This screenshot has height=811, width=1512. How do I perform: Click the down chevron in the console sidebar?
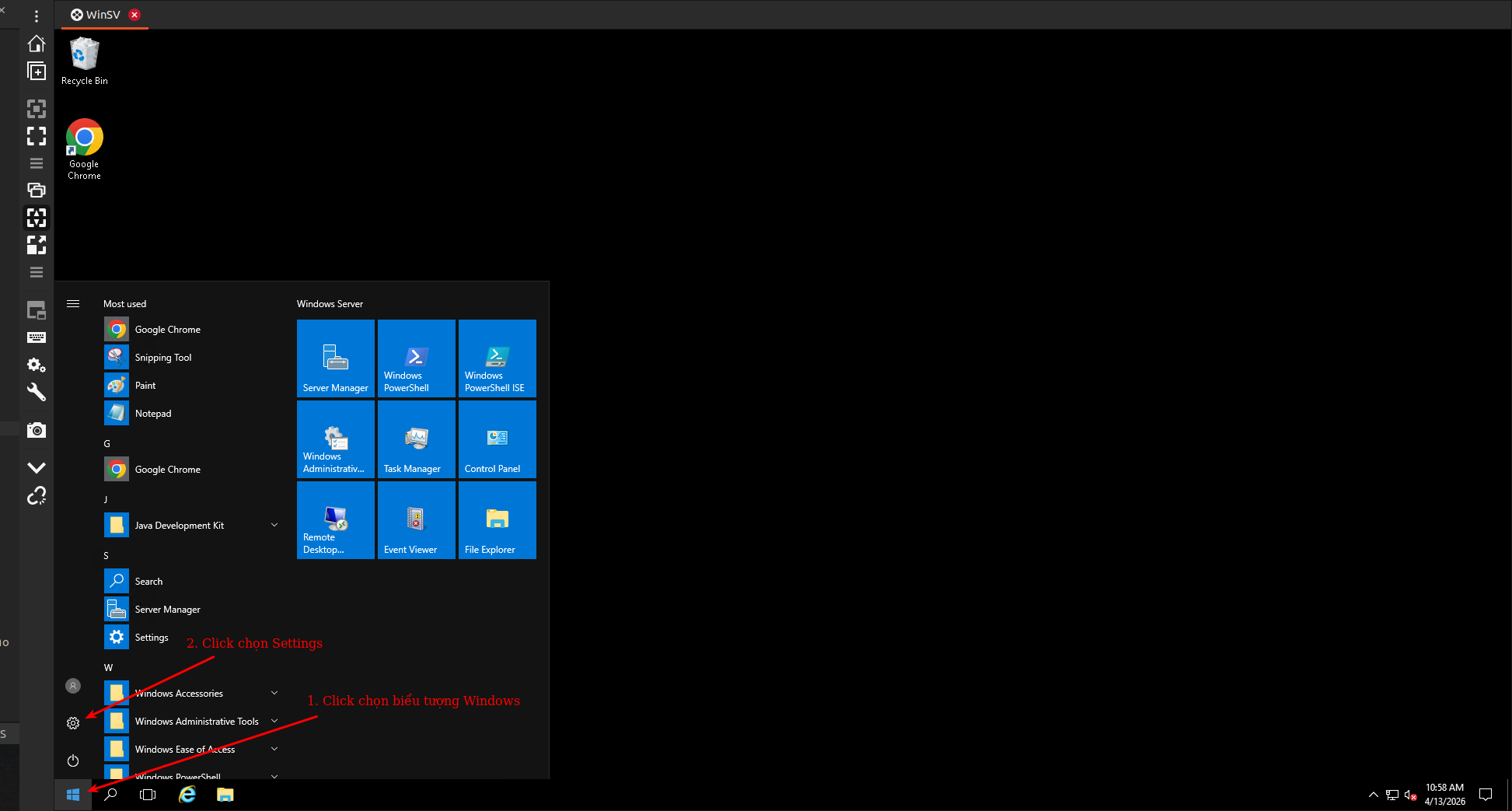pyautogui.click(x=37, y=467)
